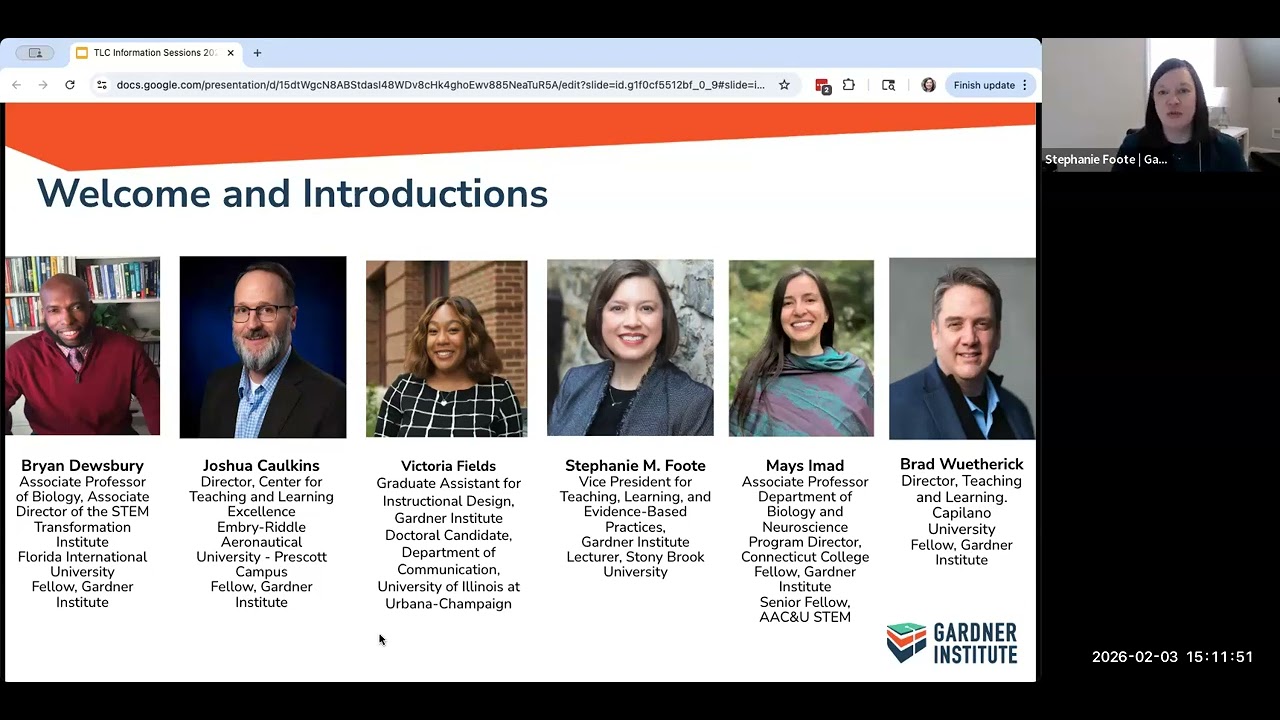Click the name Victoria Fields
1280x720 pixels.
click(448, 466)
